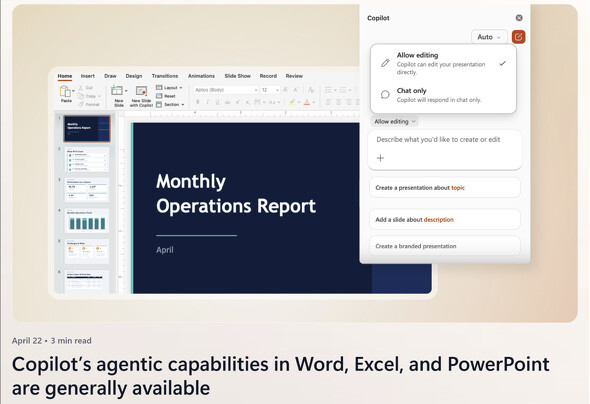This screenshot has width=590, height=404.
Task: Expand the New Slide dropdown arrow
Action: coord(126,91)
